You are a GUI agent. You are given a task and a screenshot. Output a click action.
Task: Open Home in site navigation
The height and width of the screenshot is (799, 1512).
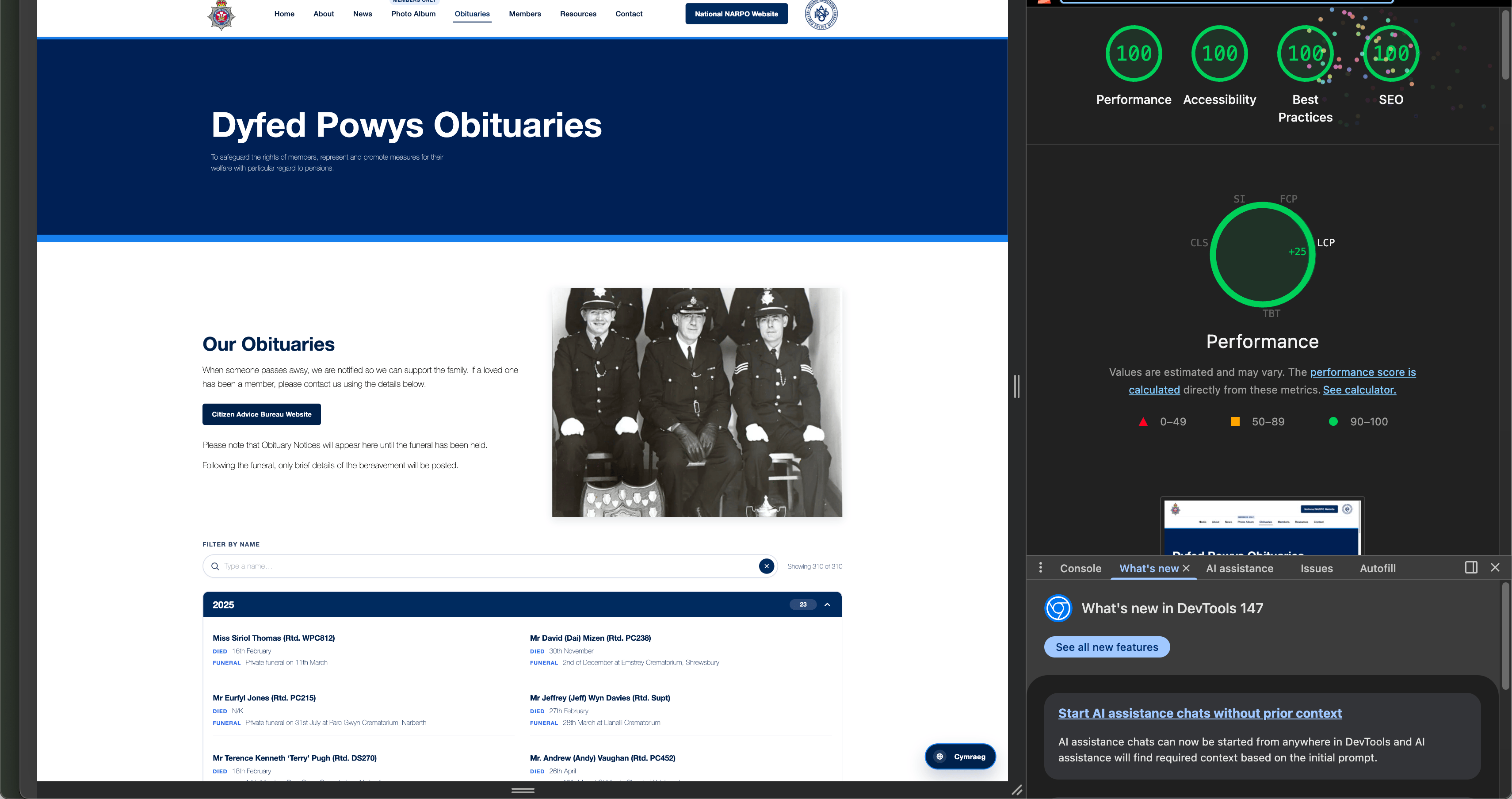284,14
